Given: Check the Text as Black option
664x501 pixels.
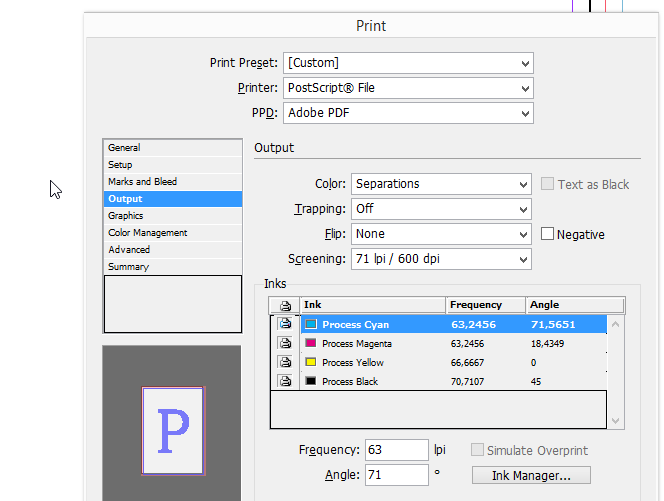Looking at the screenshot, I should 547,184.
